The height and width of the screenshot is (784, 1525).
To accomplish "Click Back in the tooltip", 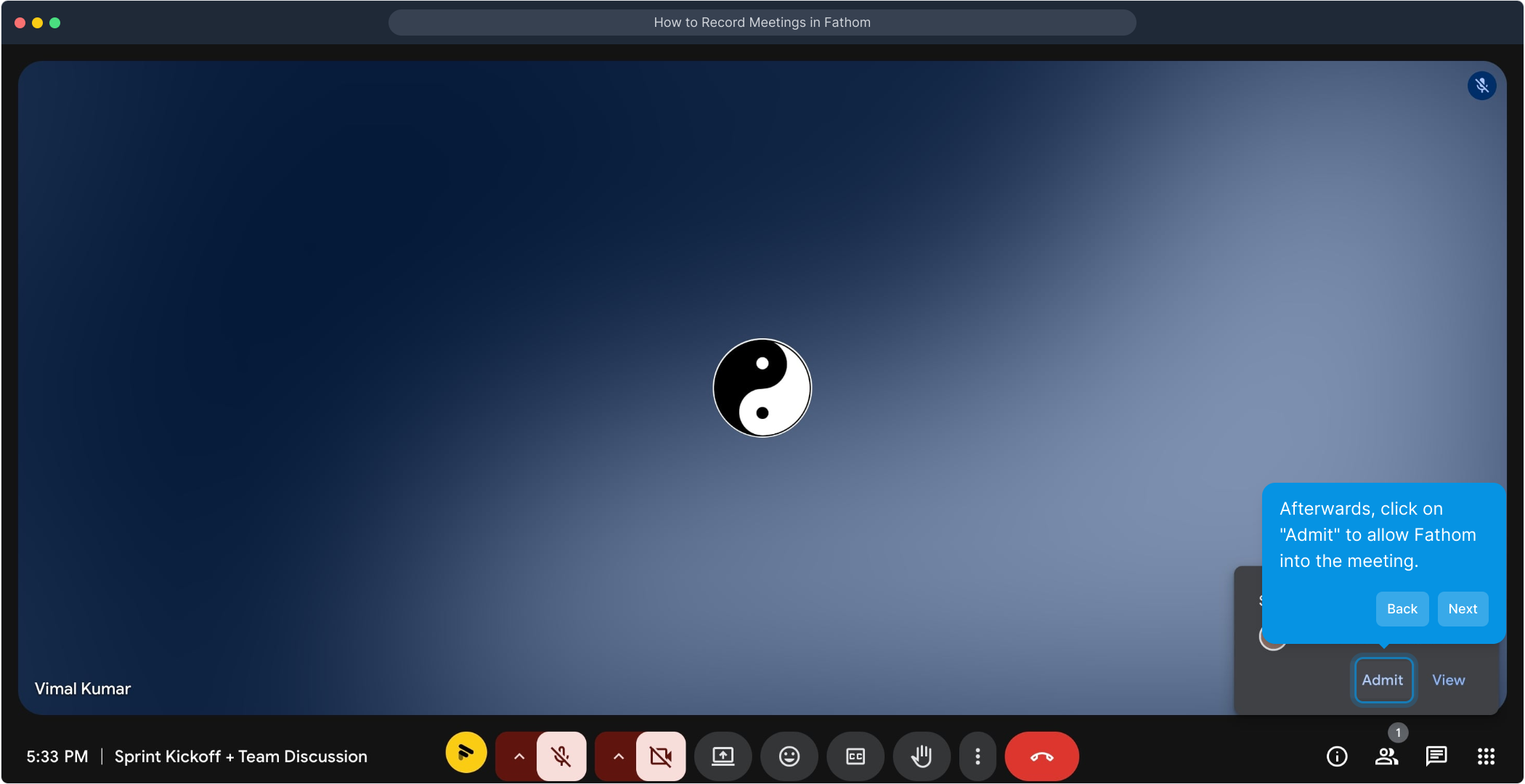I will (x=1402, y=609).
